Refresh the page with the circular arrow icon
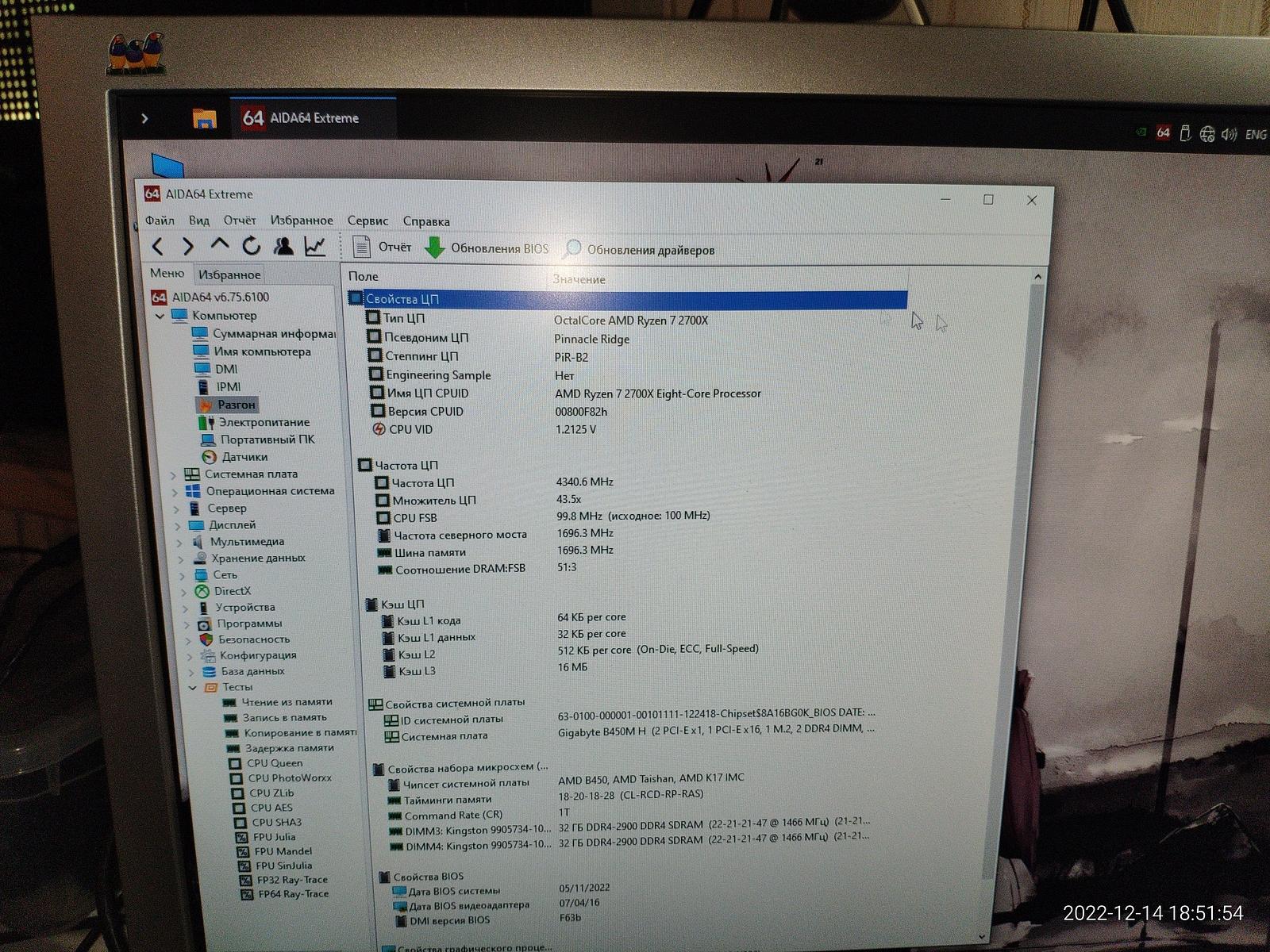Screen dimensions: 1270x952 tap(252, 246)
